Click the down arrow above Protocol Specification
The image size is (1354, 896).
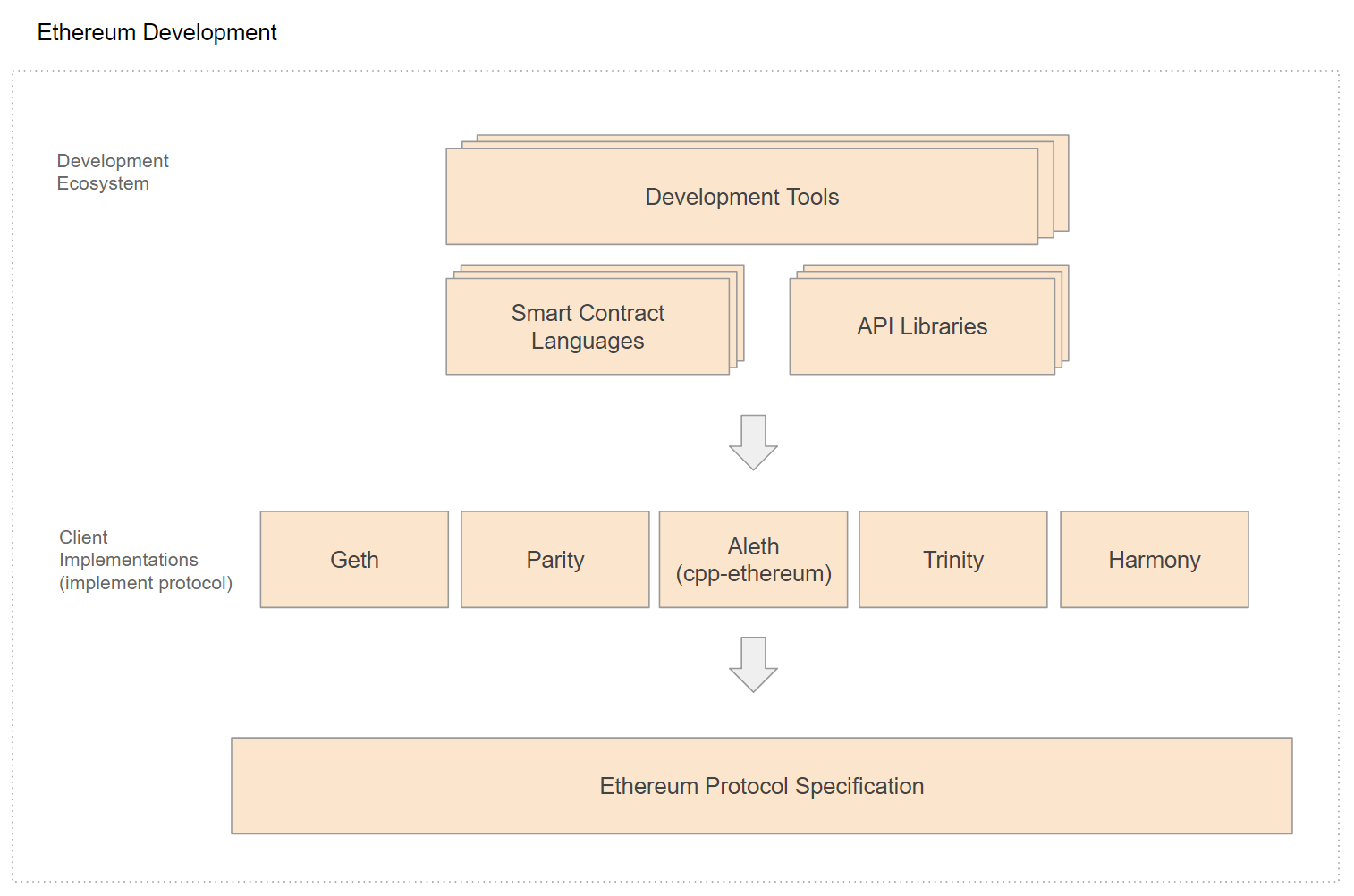tap(753, 664)
